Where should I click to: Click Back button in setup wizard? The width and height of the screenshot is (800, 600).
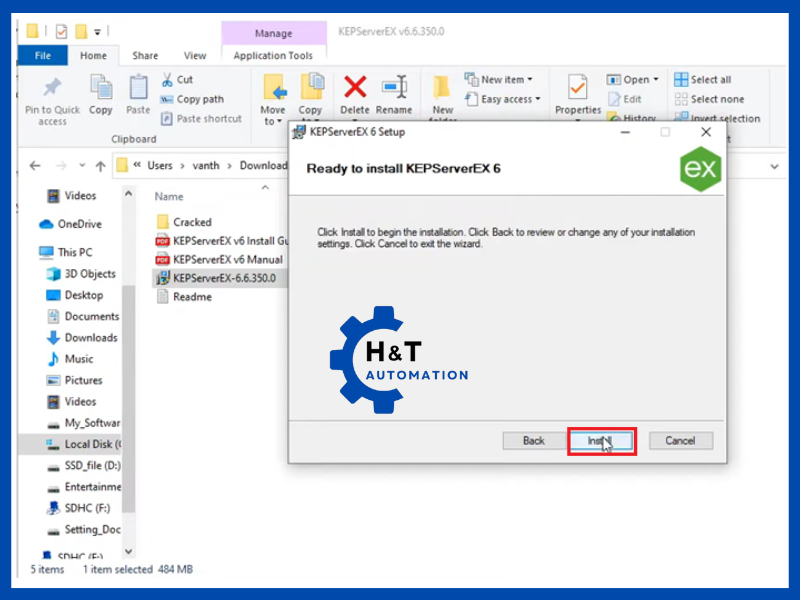[x=534, y=441]
